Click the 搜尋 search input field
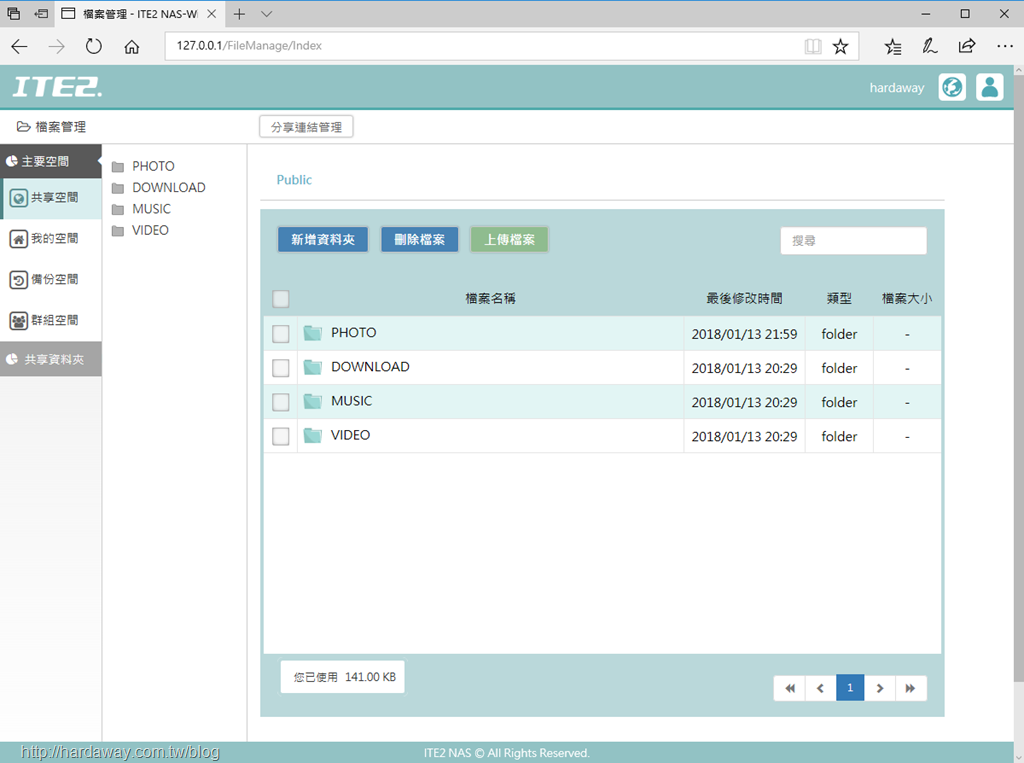The image size is (1024, 763). point(854,240)
